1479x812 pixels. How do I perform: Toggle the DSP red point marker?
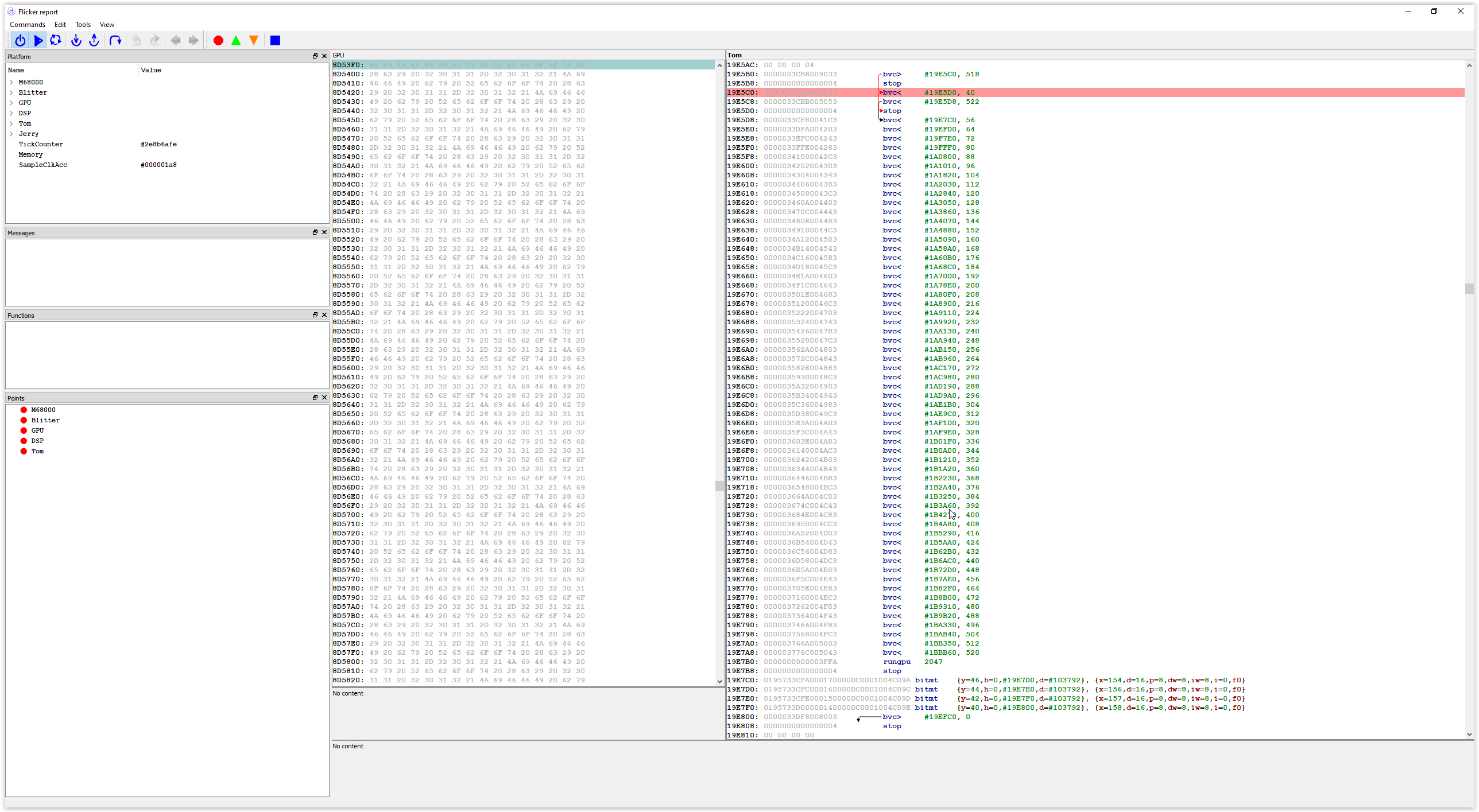point(24,441)
